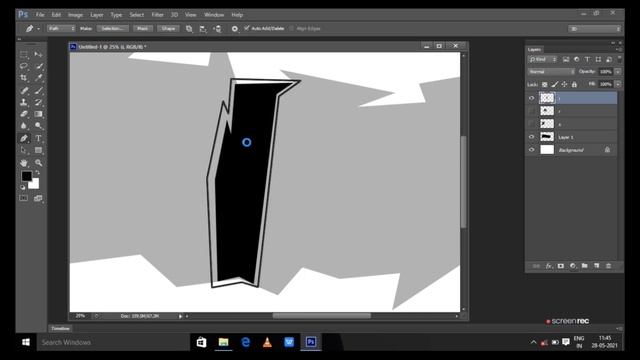The width and height of the screenshot is (640, 360).
Task: Reset default foreground and background colors
Action: click(23, 187)
